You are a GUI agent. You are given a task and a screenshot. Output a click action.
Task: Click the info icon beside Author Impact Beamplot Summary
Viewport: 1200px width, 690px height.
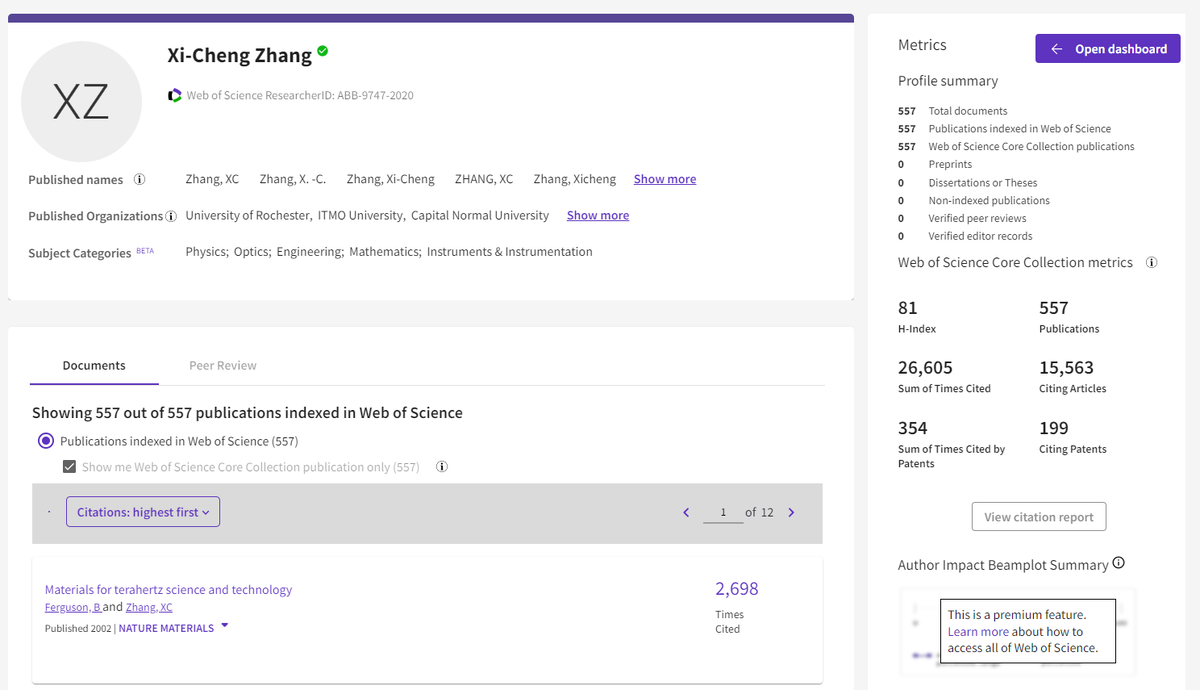click(x=1118, y=563)
